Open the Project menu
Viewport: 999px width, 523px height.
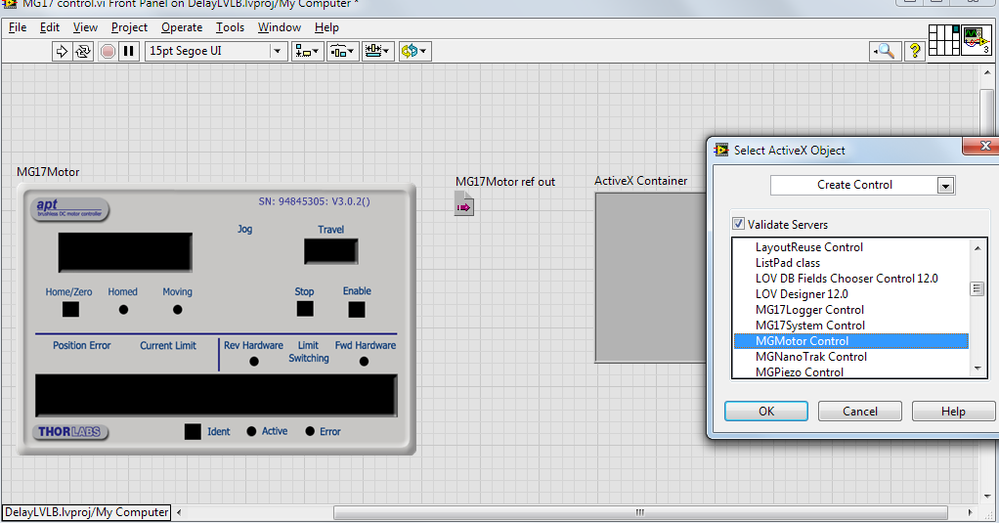[x=129, y=27]
